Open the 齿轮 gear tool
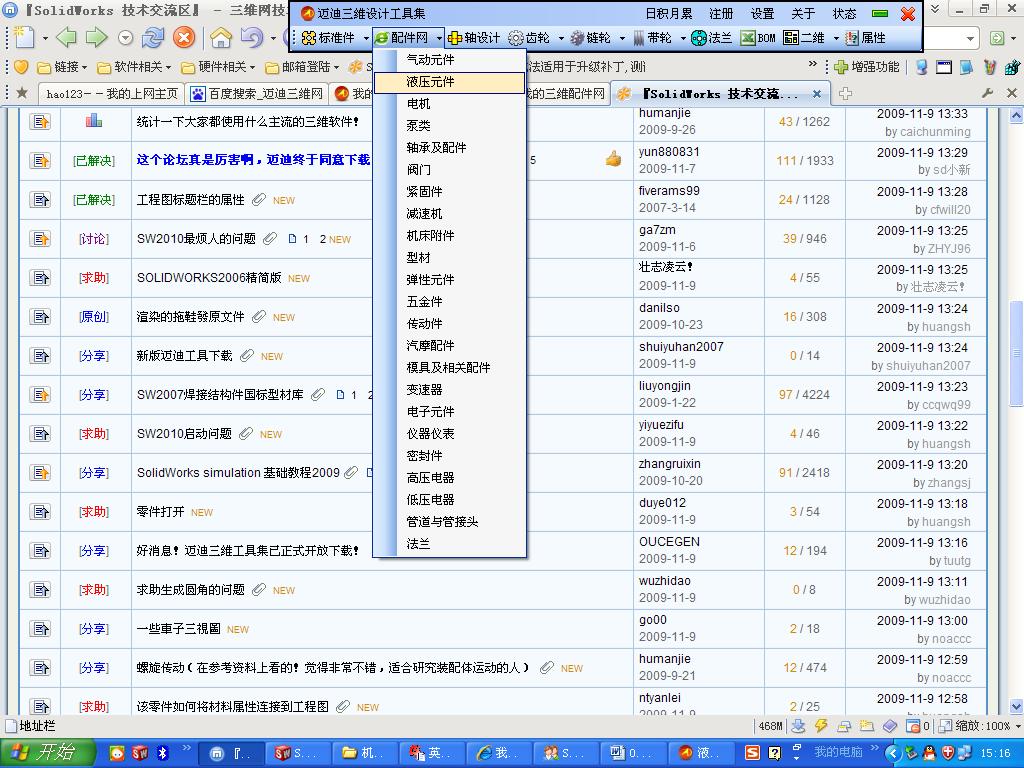 click(x=530, y=38)
